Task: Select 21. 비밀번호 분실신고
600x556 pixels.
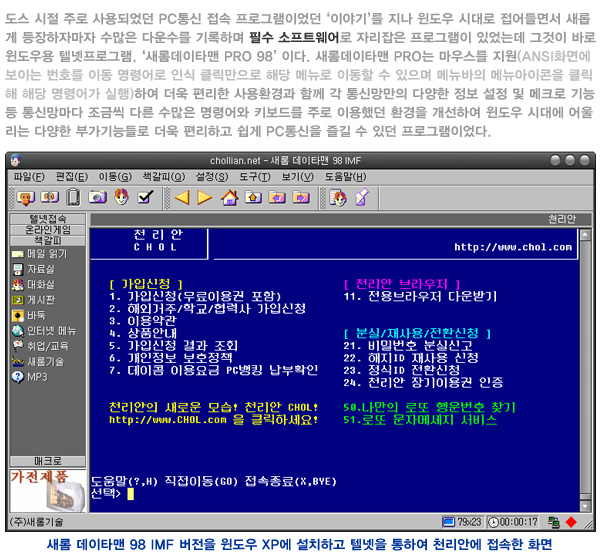Action: [408, 346]
